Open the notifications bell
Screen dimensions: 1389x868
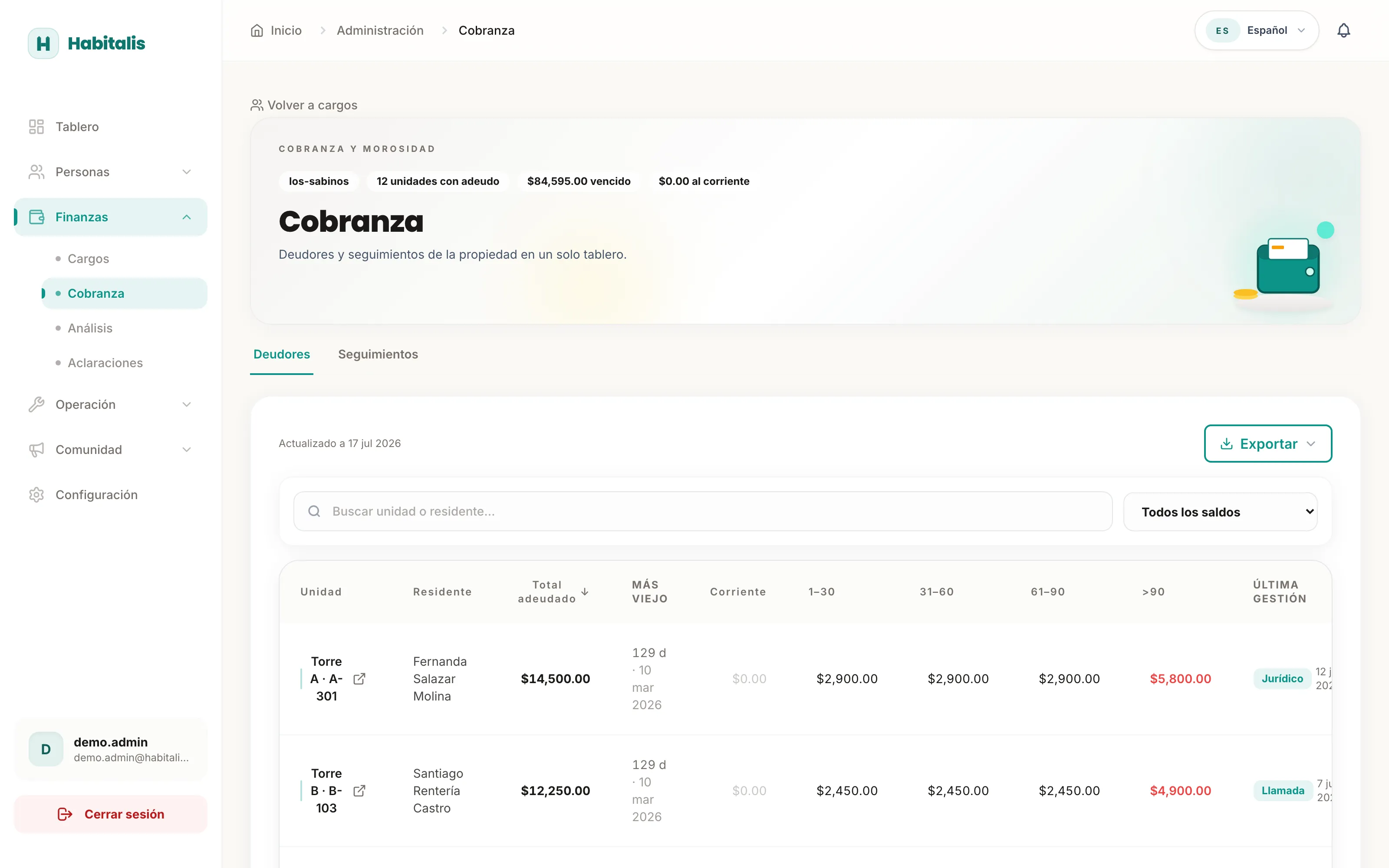1344,30
